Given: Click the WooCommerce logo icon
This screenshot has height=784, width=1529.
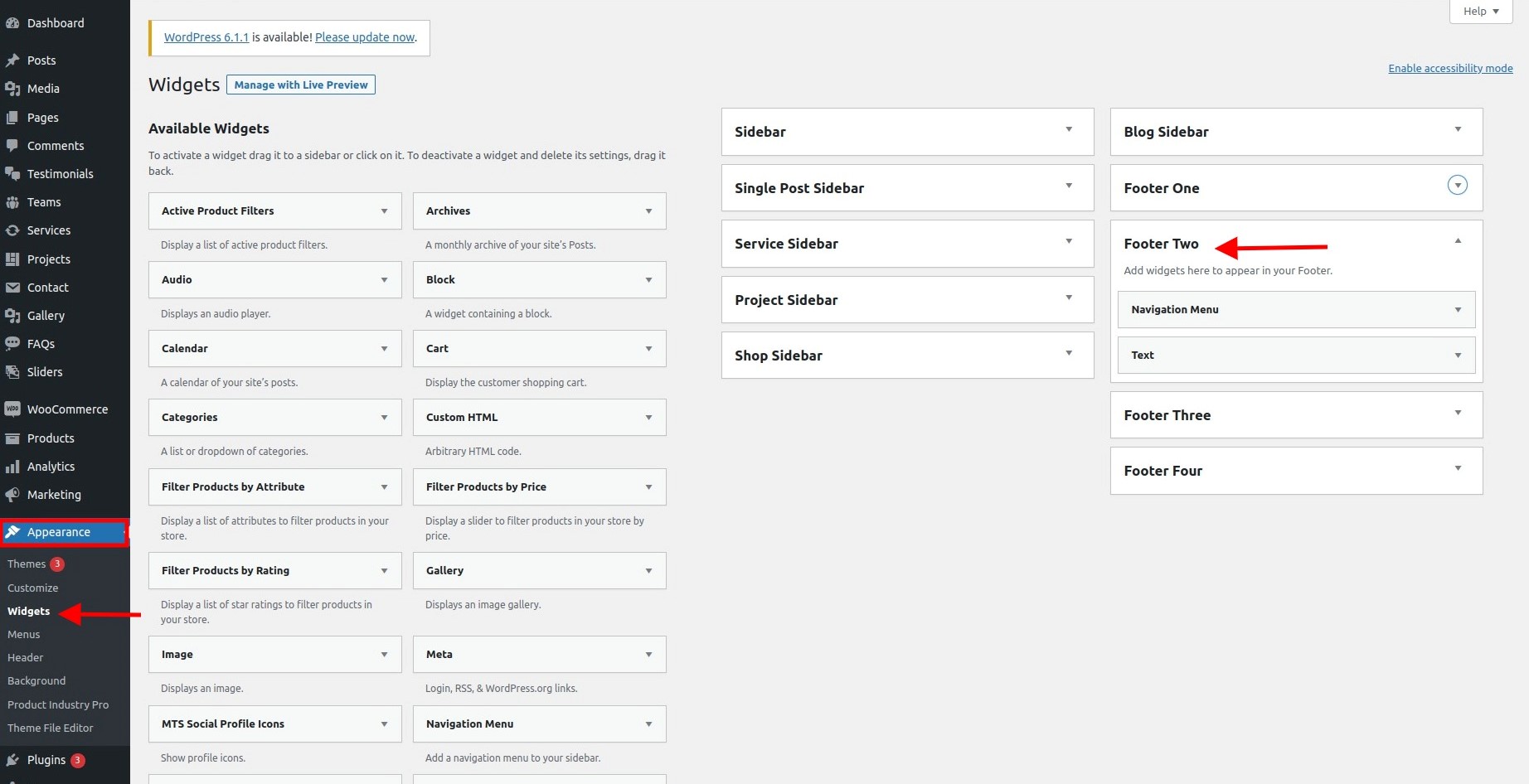Looking at the screenshot, I should (12, 409).
